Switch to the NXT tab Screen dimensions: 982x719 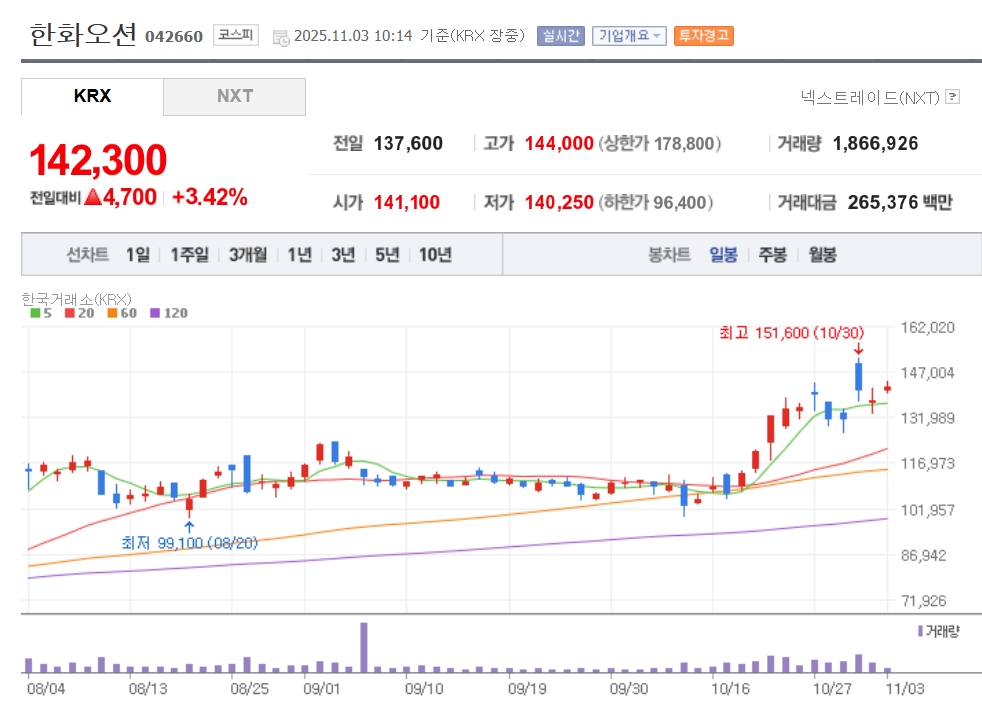[x=235, y=96]
